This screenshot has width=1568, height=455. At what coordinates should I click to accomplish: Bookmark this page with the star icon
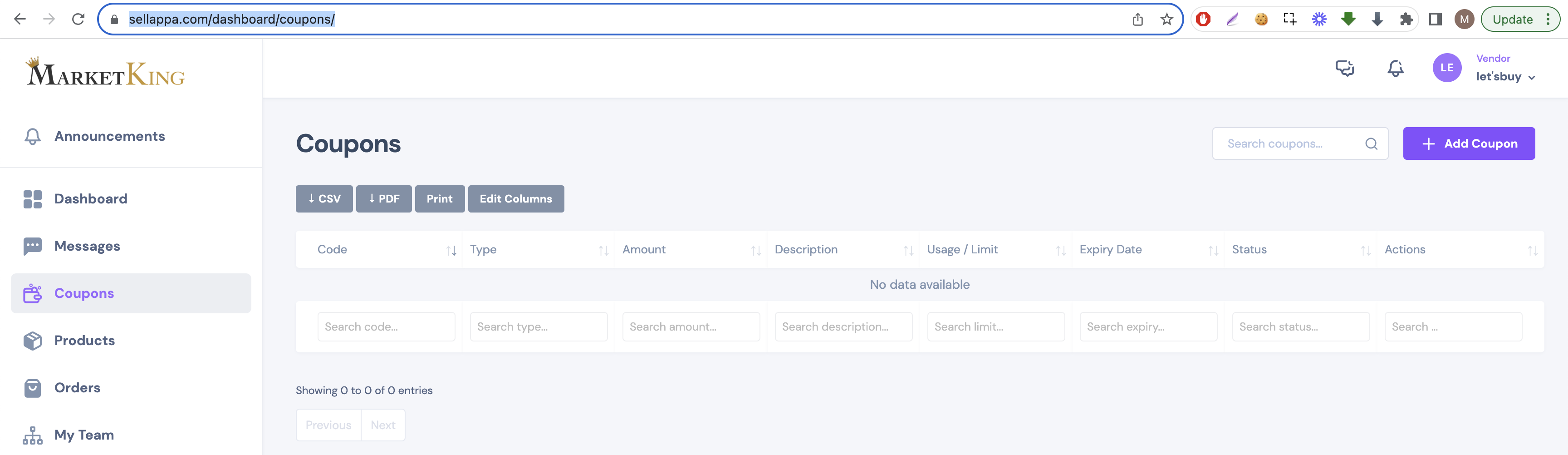(1167, 20)
